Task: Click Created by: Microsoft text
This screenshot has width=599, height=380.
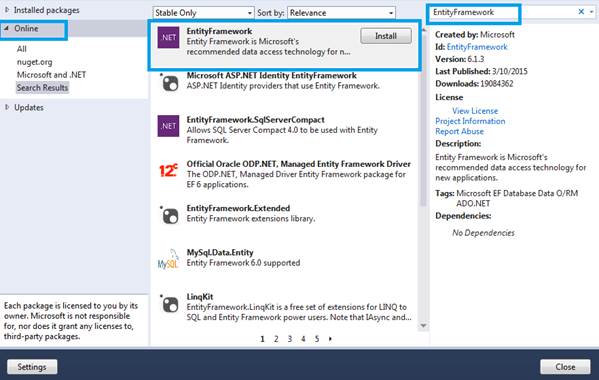Action: click(x=475, y=34)
